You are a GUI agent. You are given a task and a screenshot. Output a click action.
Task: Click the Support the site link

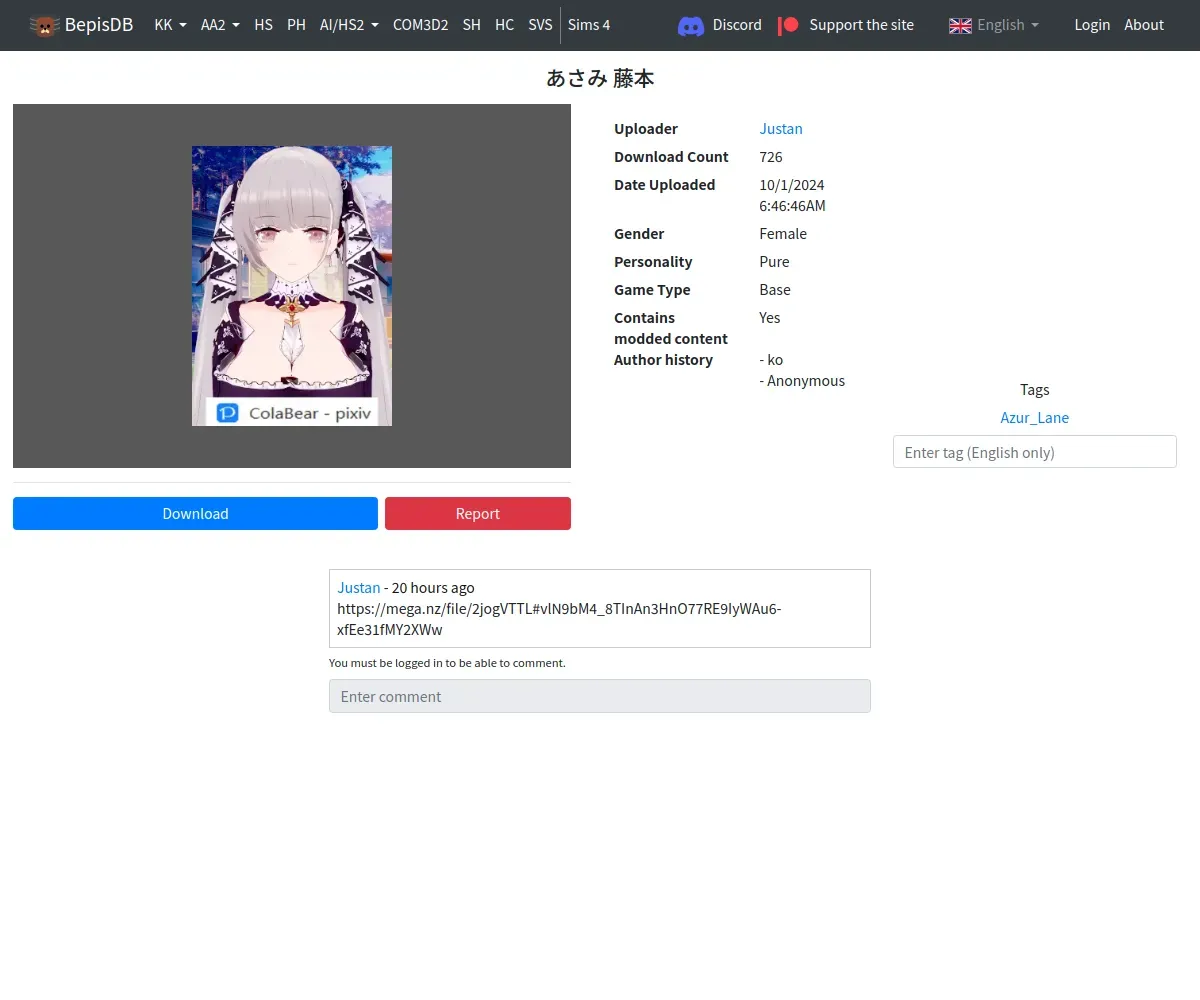pos(861,25)
